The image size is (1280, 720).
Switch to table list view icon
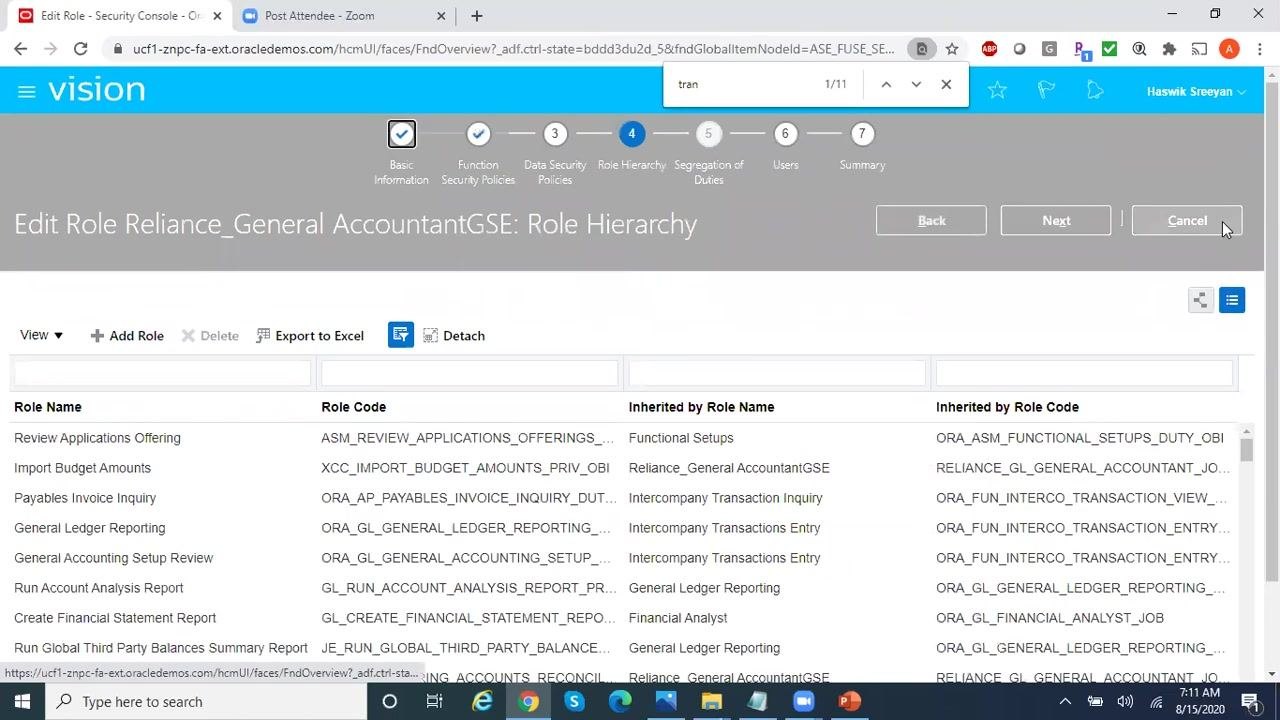click(x=1232, y=300)
